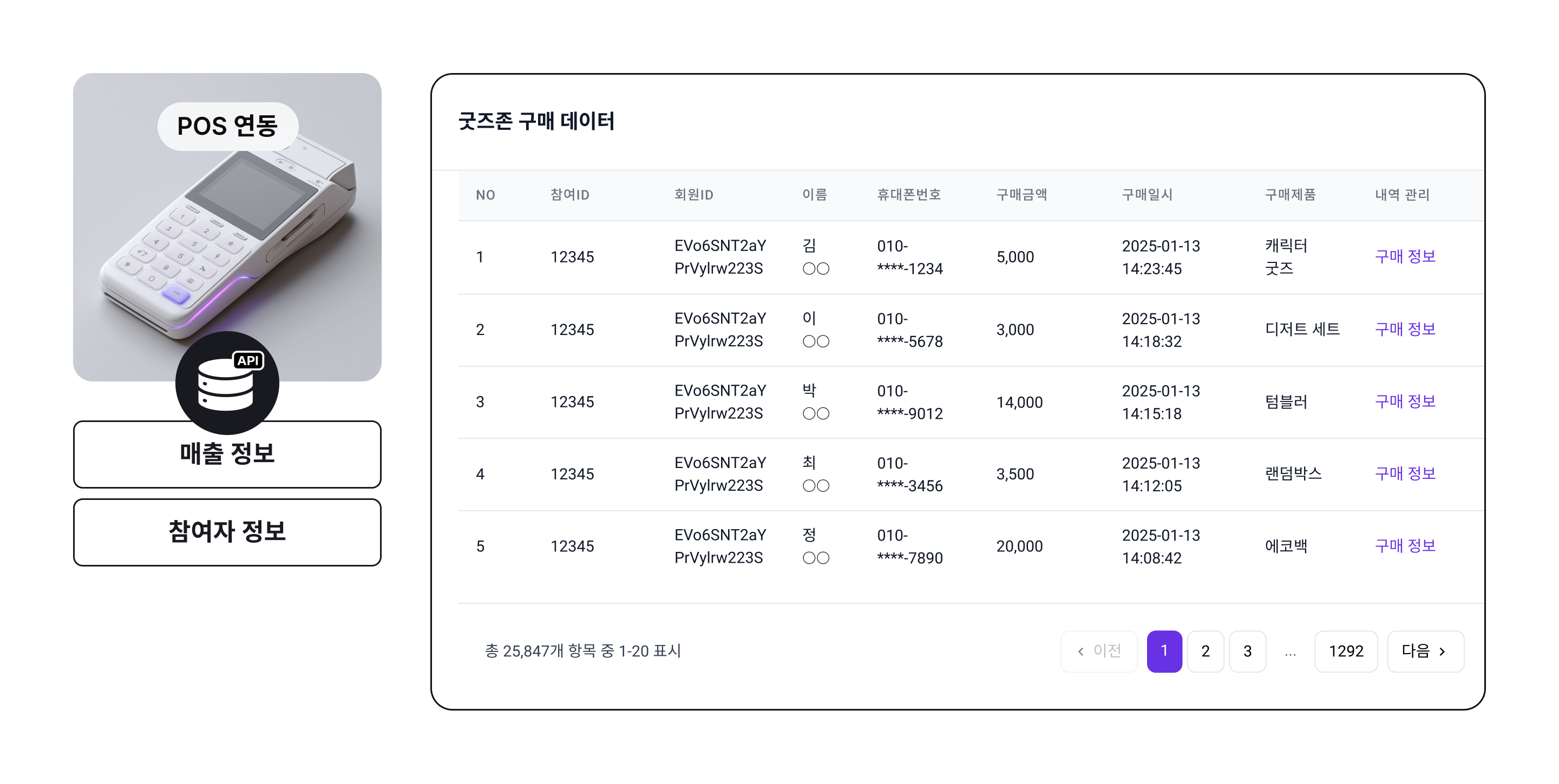Jump to last page 1292
The image size is (1559, 784).
coord(1345,651)
